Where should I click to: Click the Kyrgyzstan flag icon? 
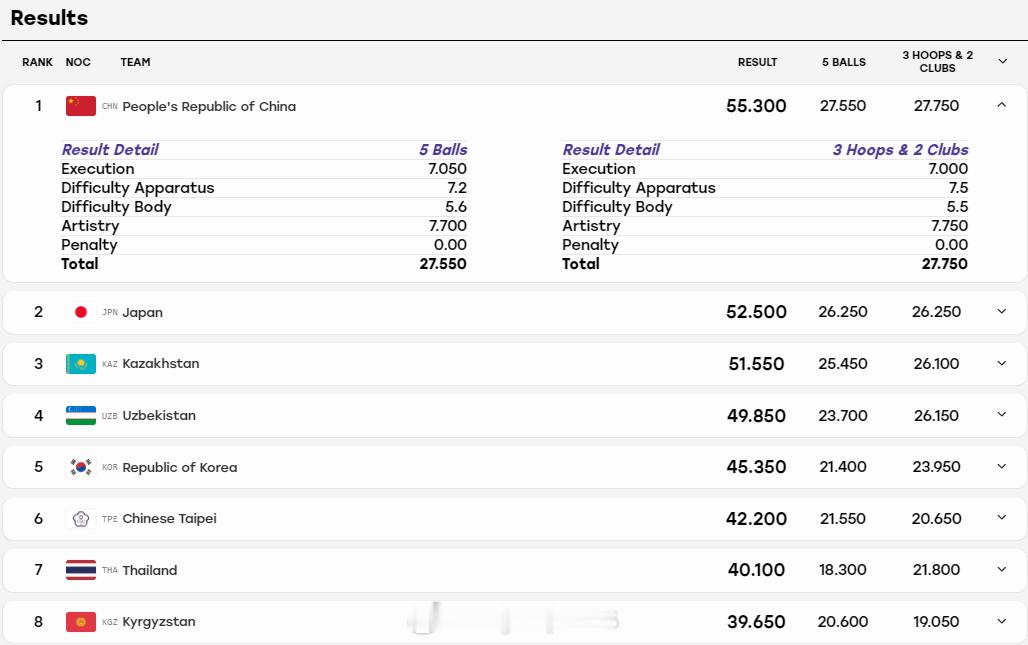tap(81, 621)
